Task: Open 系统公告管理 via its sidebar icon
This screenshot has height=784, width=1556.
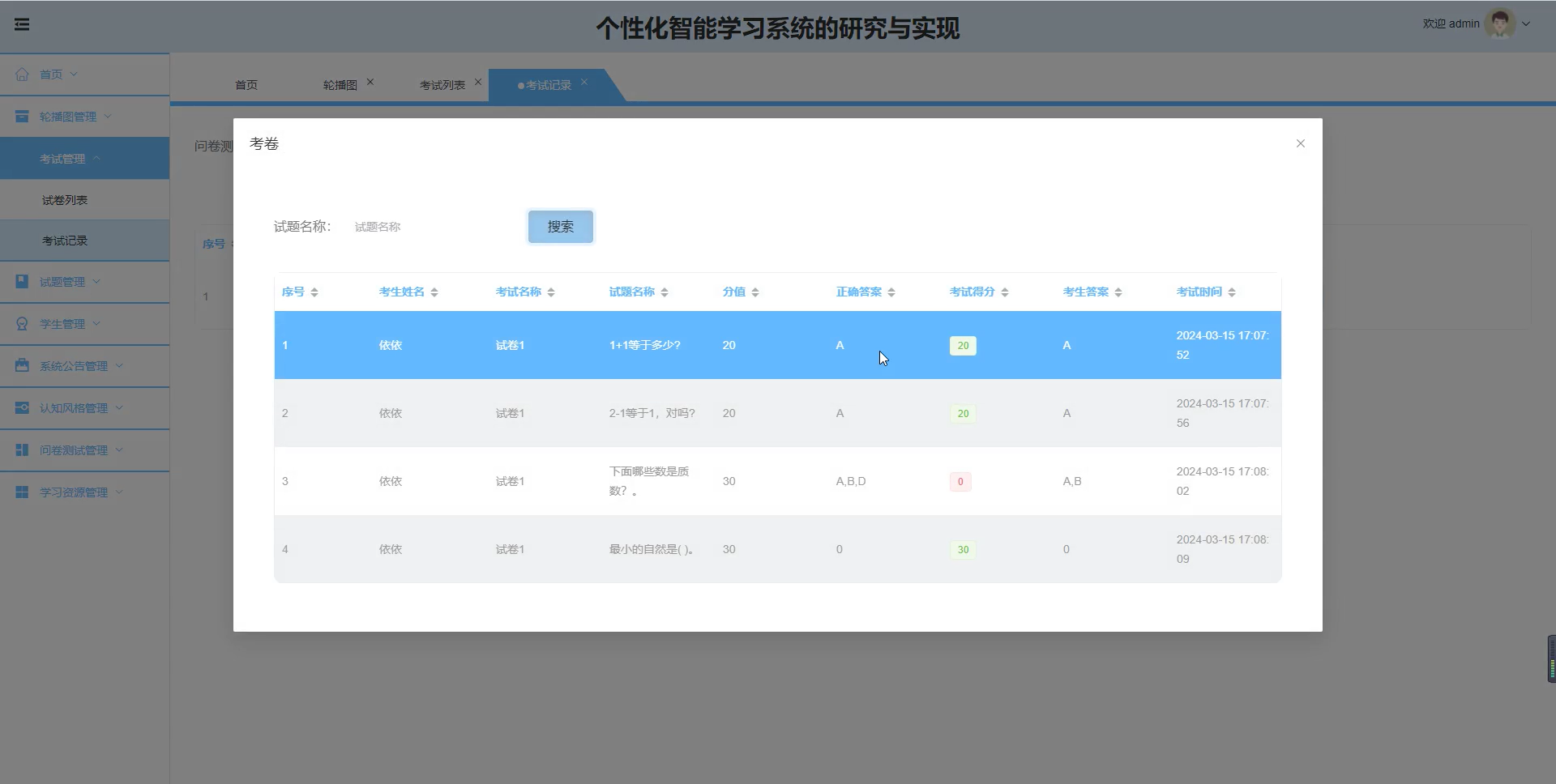Action: tap(22, 365)
